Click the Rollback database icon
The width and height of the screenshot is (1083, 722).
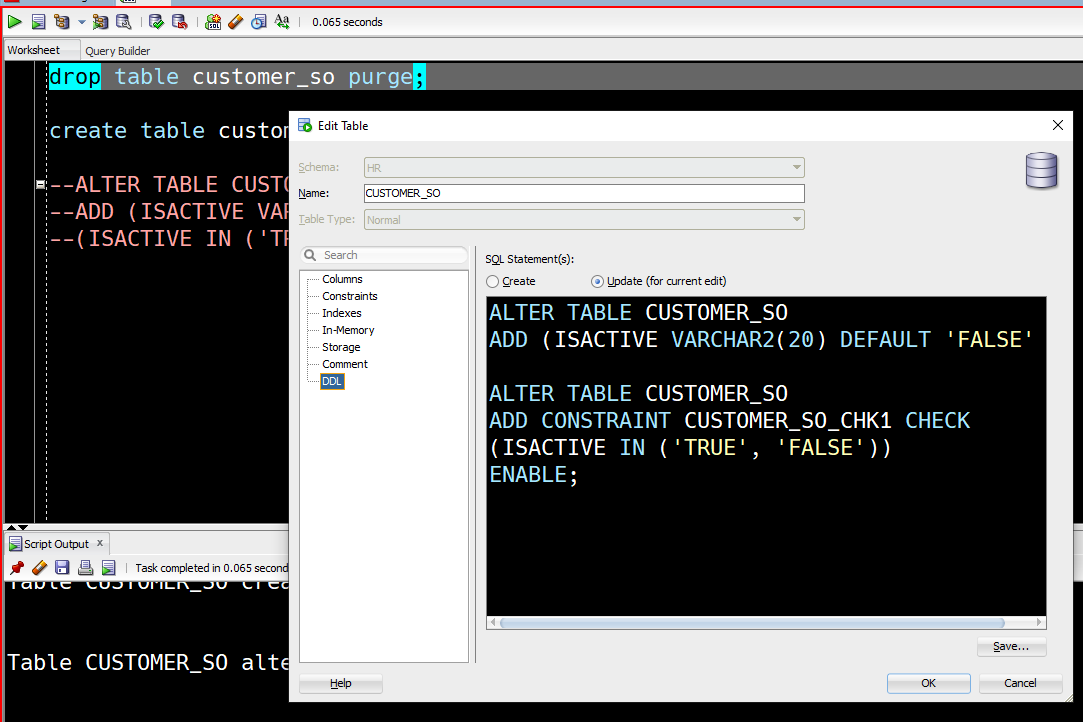click(180, 22)
